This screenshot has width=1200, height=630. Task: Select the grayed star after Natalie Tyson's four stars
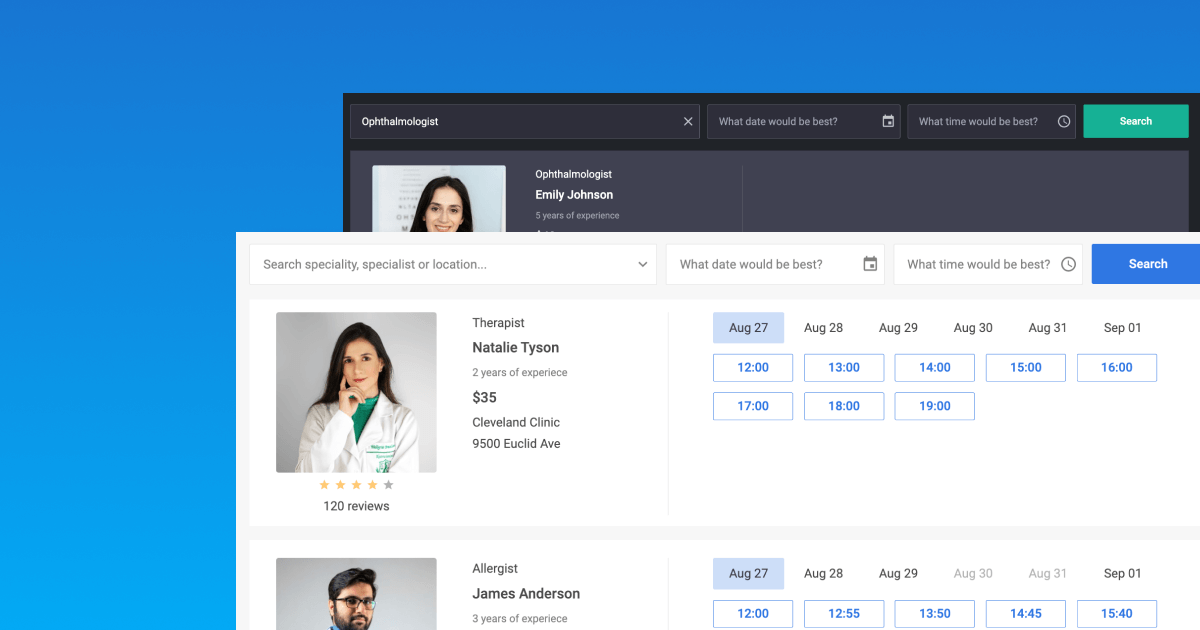click(388, 484)
